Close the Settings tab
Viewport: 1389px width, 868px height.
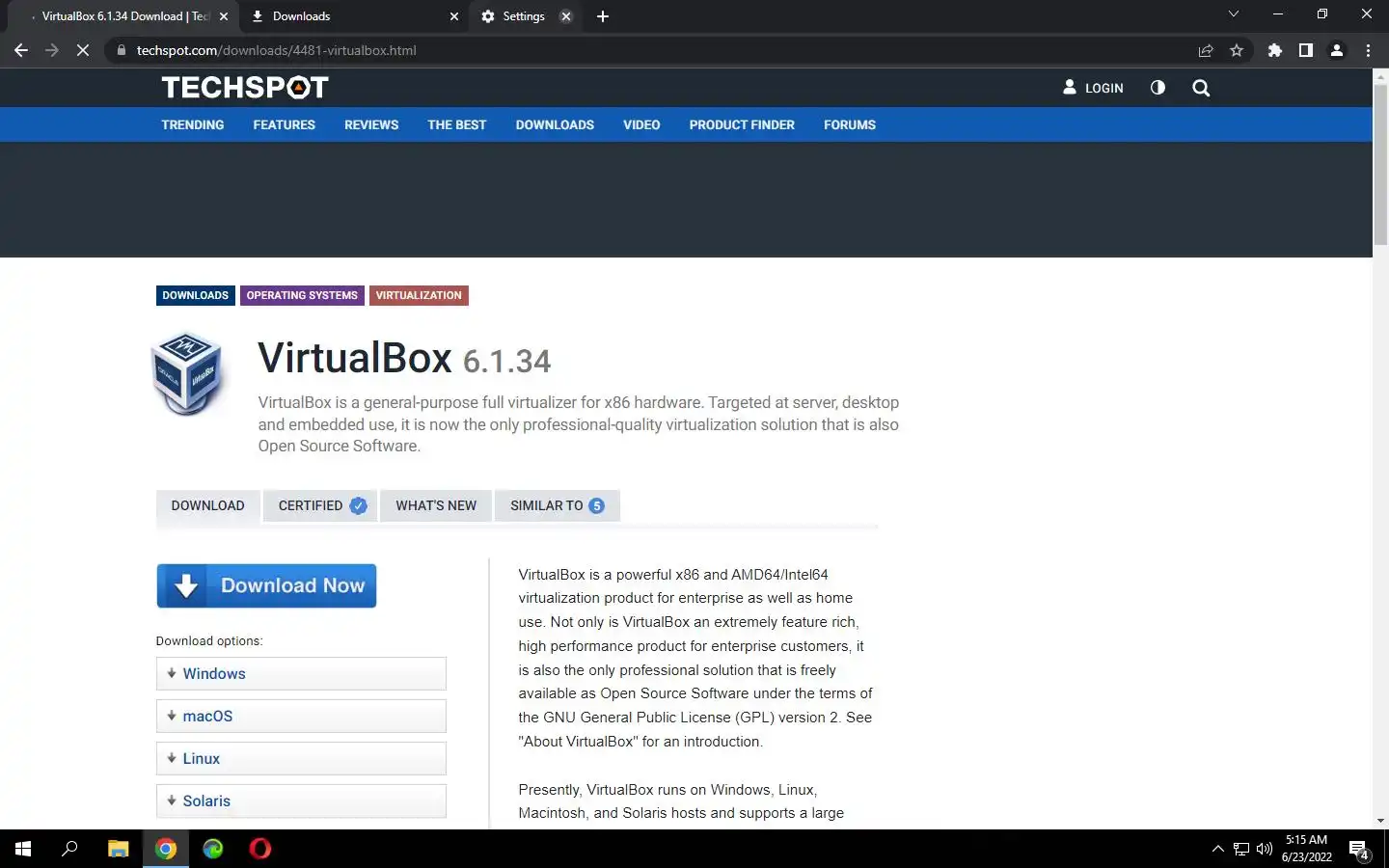566,16
